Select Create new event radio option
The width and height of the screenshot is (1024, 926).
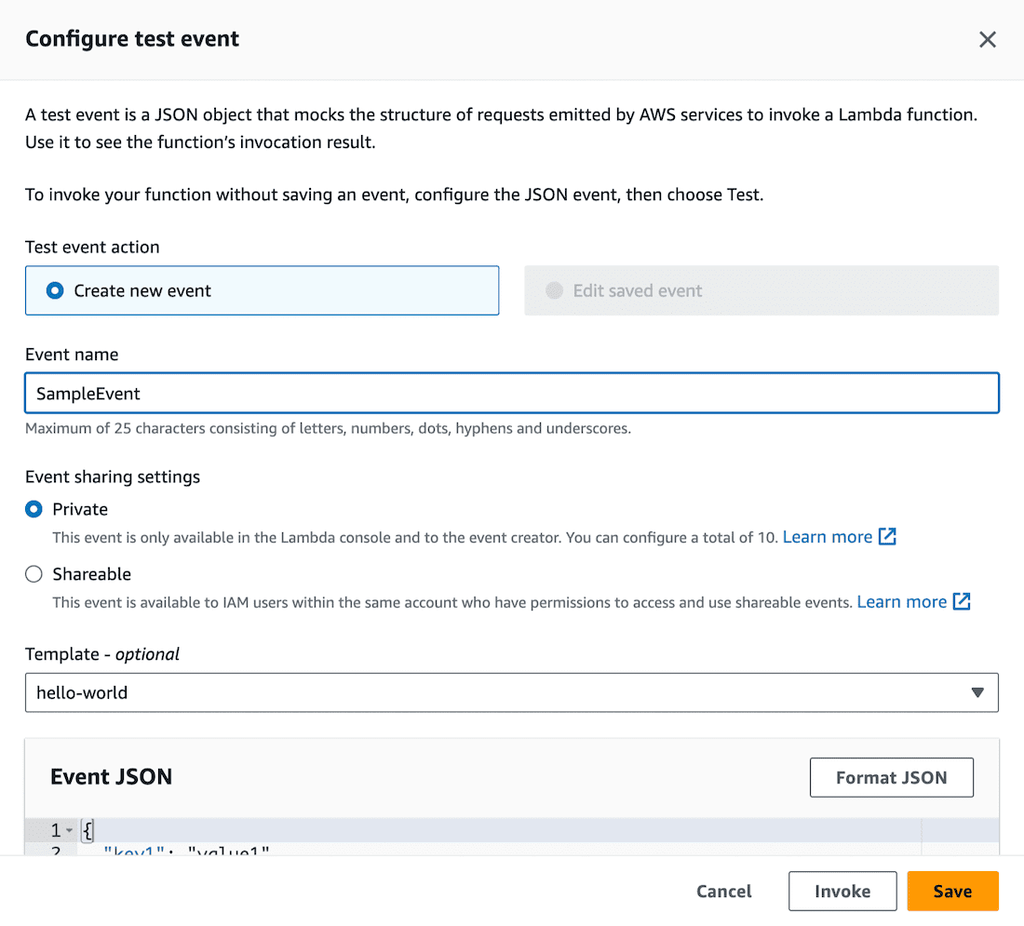[x=56, y=291]
